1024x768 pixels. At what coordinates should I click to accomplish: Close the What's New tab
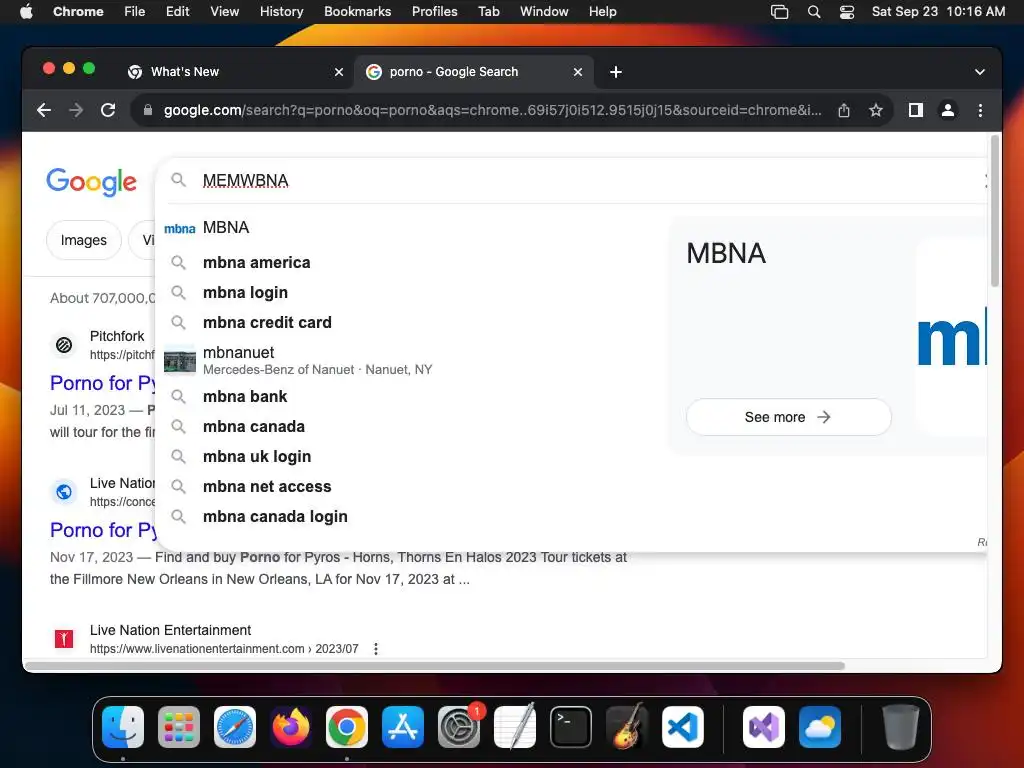(339, 72)
